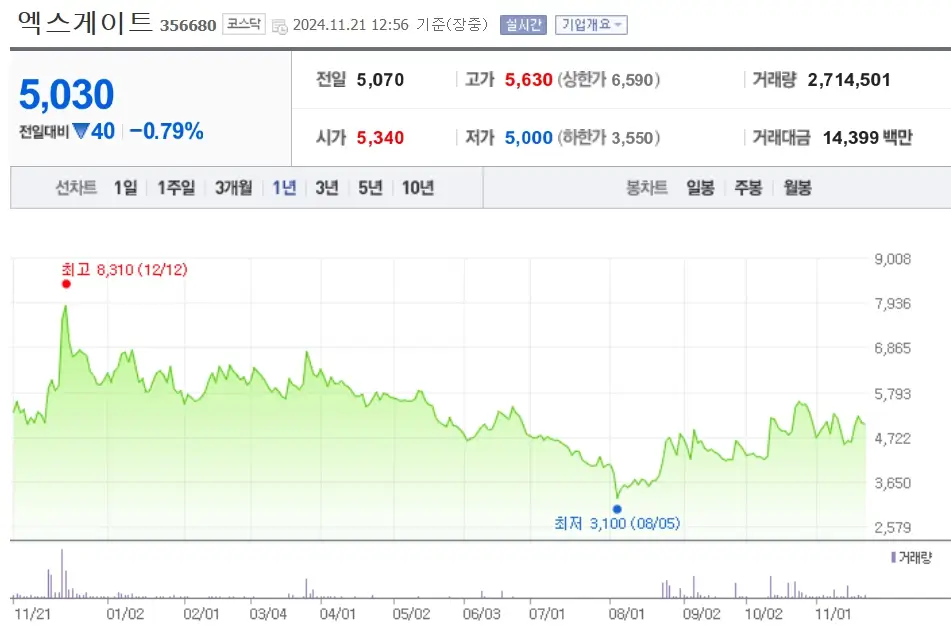Click the 5,793 y-axis label

892,394
